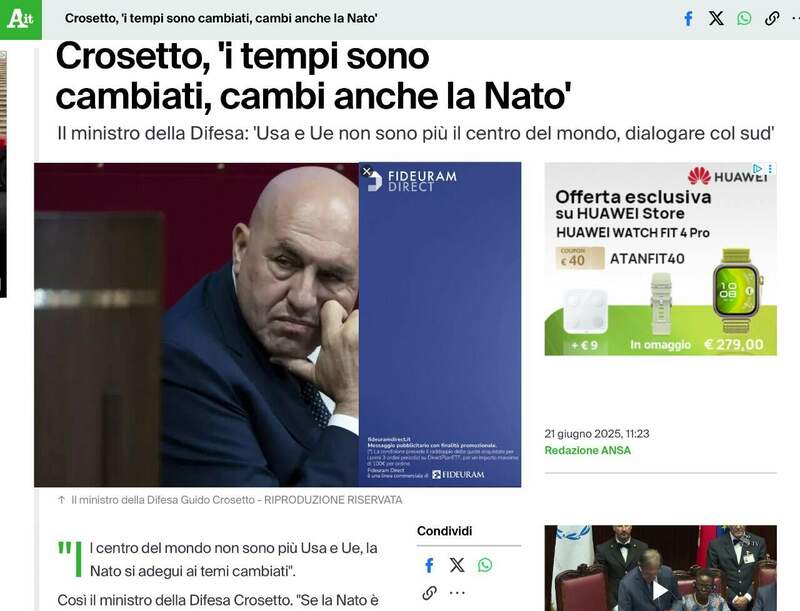This screenshot has height=611, width=800.
Task: Click the Huawei Watch Fit 4 Pro ad
Action: pos(661,259)
